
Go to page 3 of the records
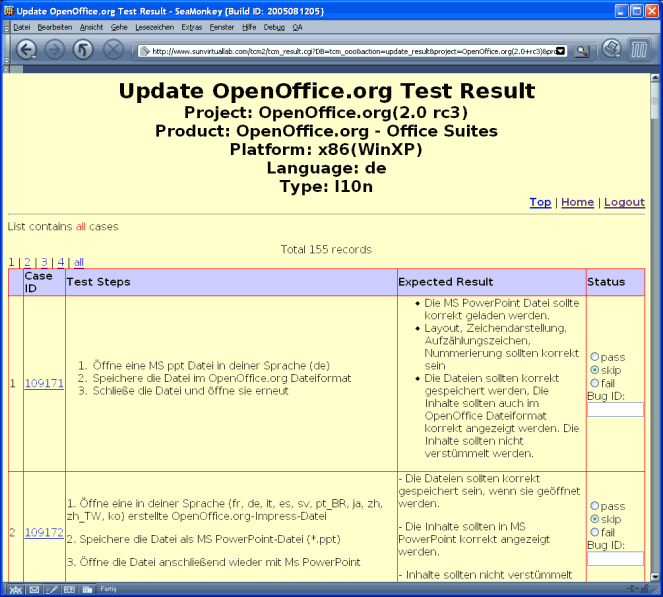point(44,262)
